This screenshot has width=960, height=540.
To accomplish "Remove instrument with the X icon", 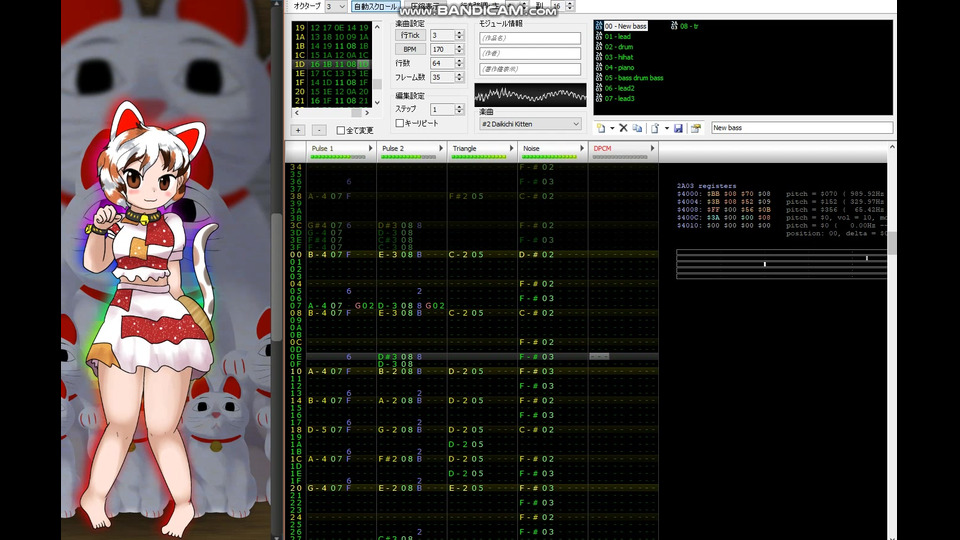I will pyautogui.click(x=623, y=128).
